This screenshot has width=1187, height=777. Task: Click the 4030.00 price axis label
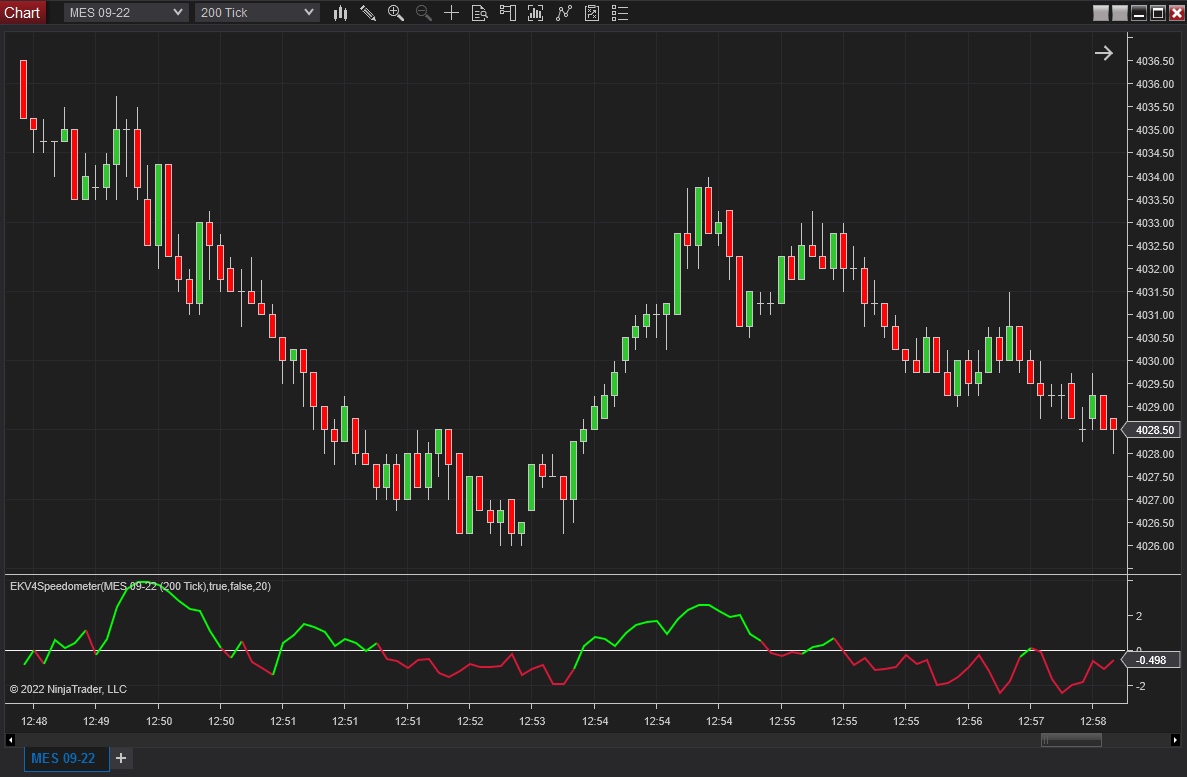(1155, 361)
